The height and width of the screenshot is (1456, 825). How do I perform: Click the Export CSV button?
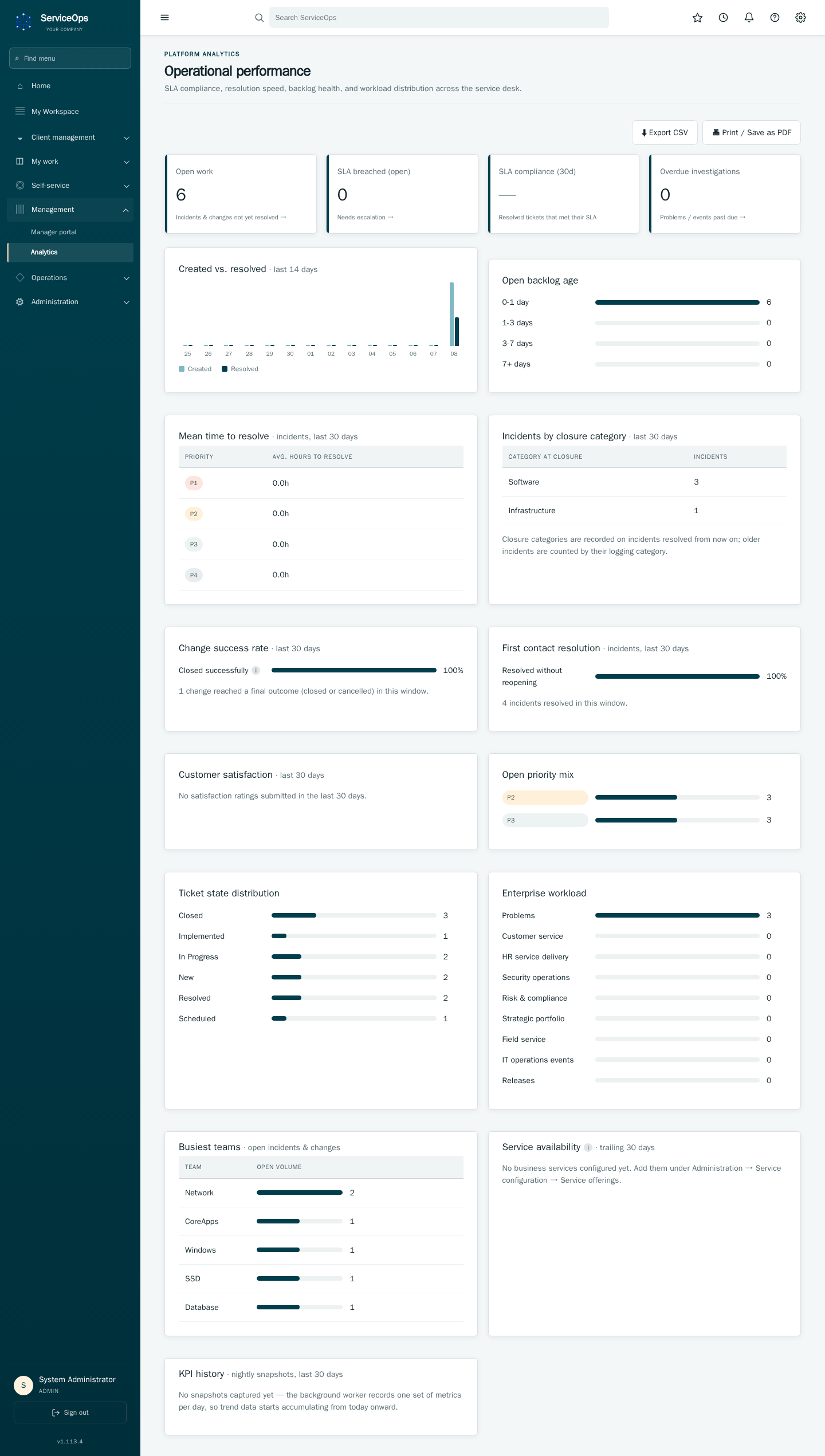click(665, 132)
